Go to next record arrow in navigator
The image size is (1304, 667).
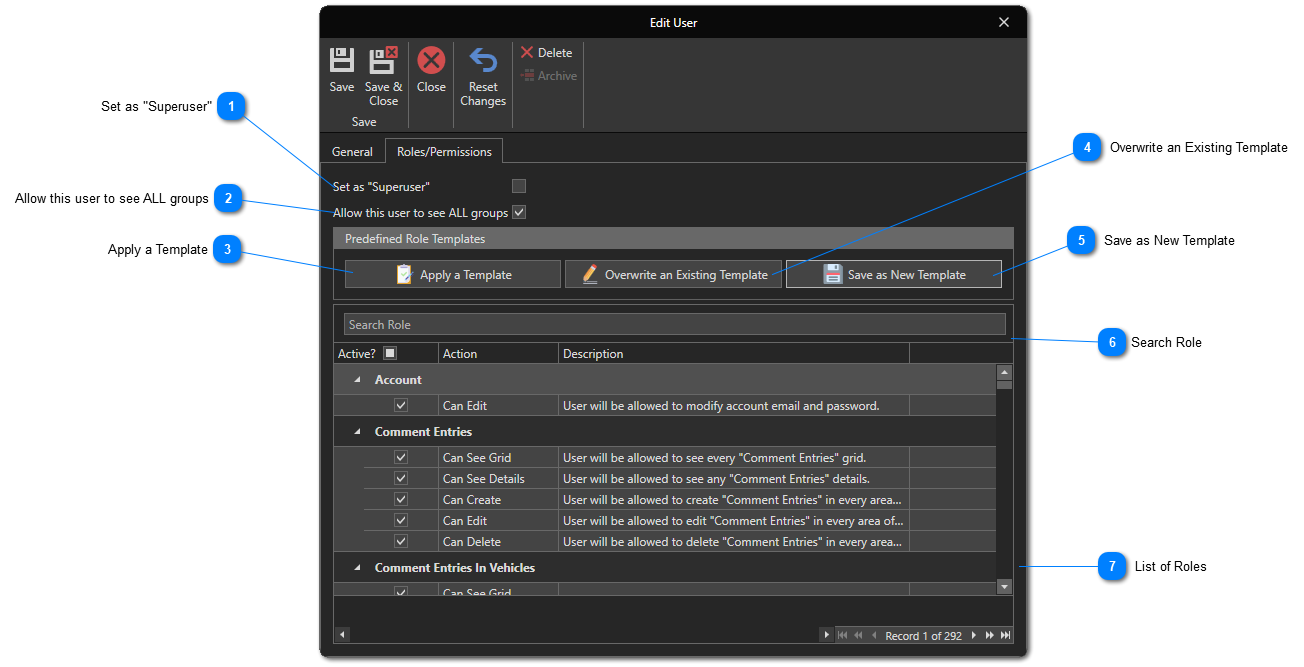974,635
